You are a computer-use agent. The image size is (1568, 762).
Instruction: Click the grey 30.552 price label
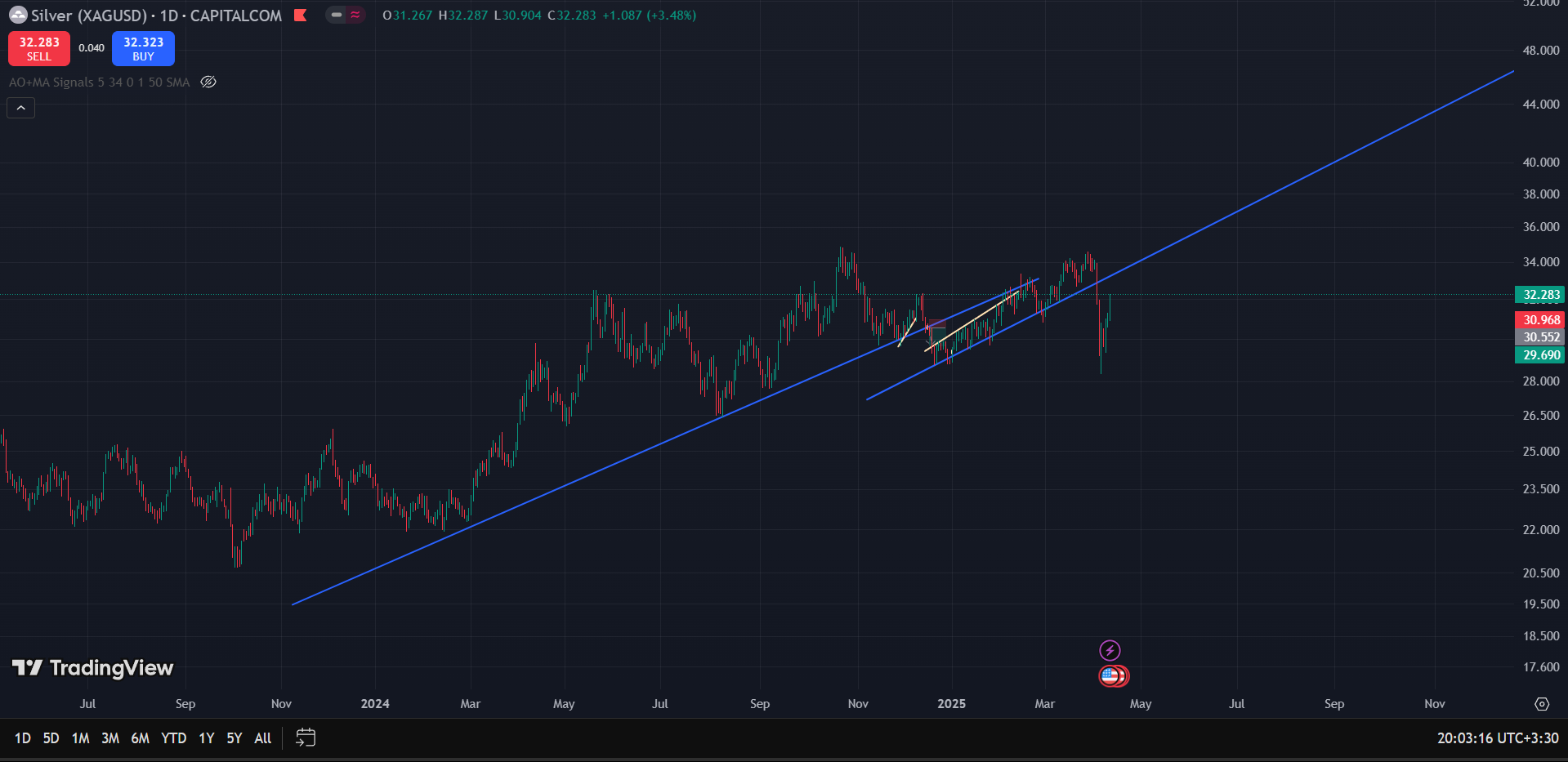click(1540, 337)
